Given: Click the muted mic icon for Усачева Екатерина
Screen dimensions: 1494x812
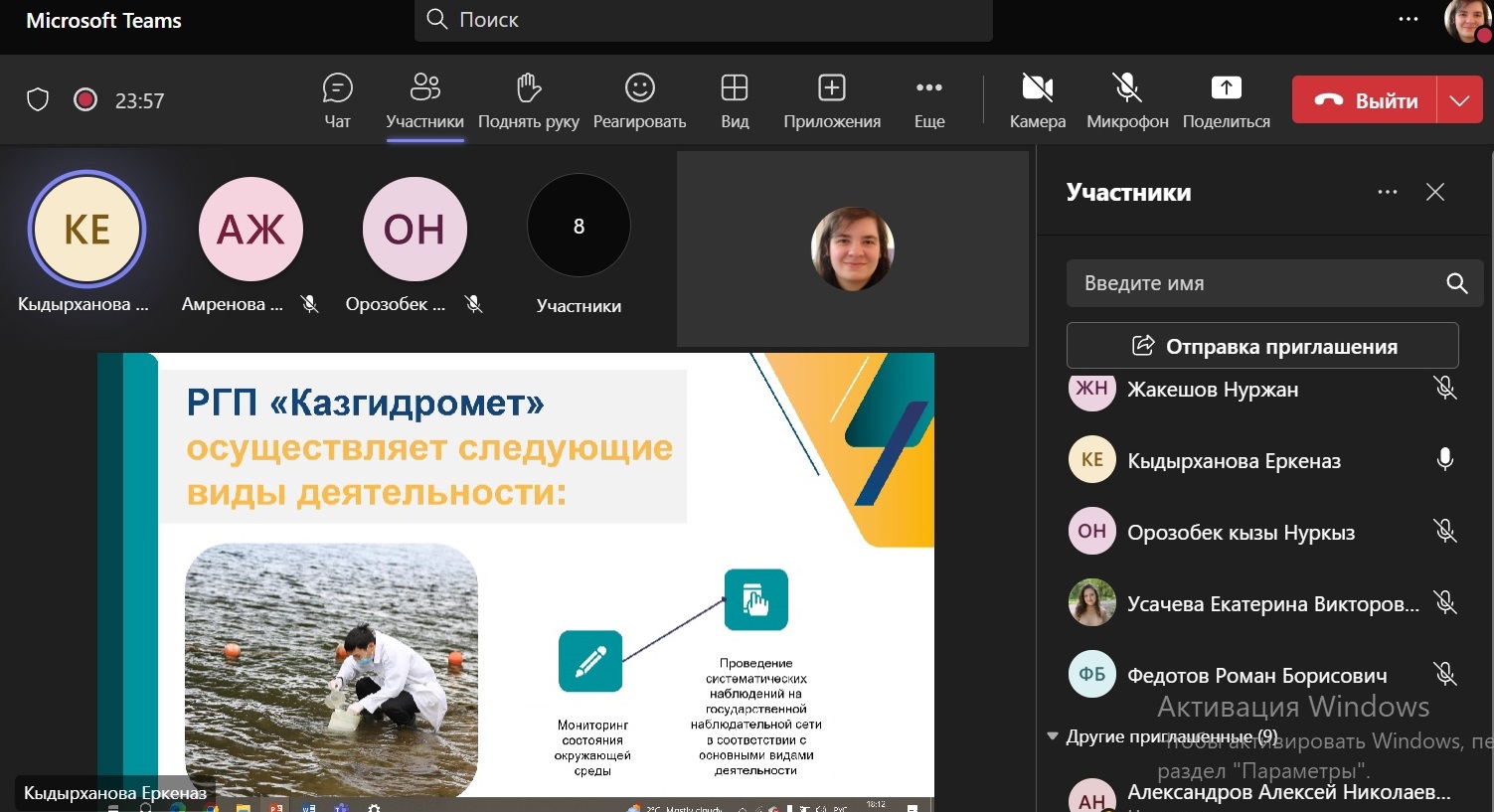Looking at the screenshot, I should [1445, 602].
